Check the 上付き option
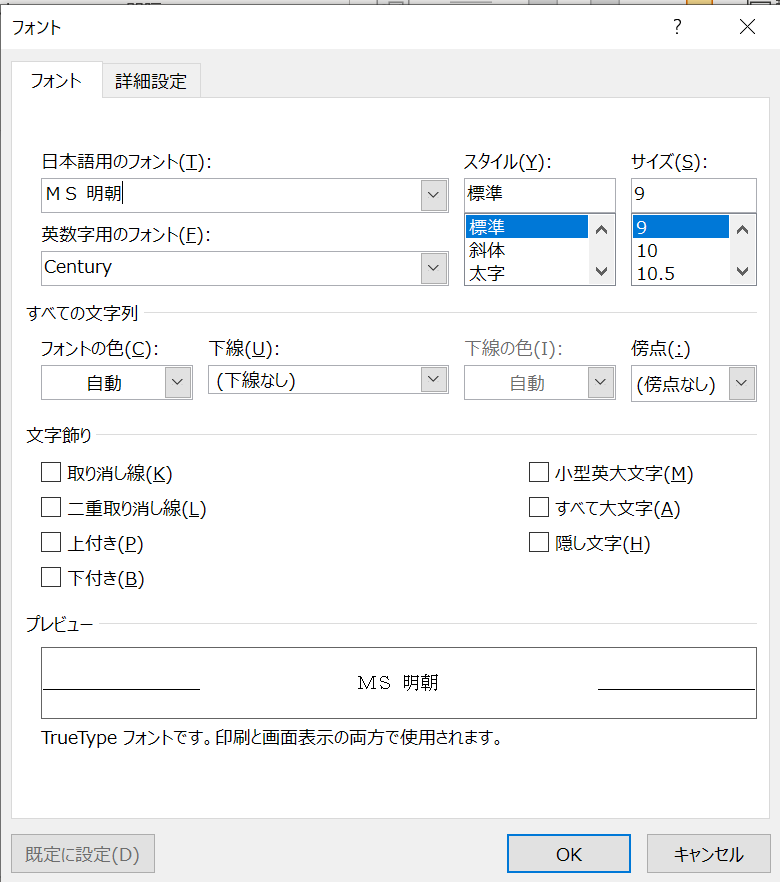 pos(50,541)
